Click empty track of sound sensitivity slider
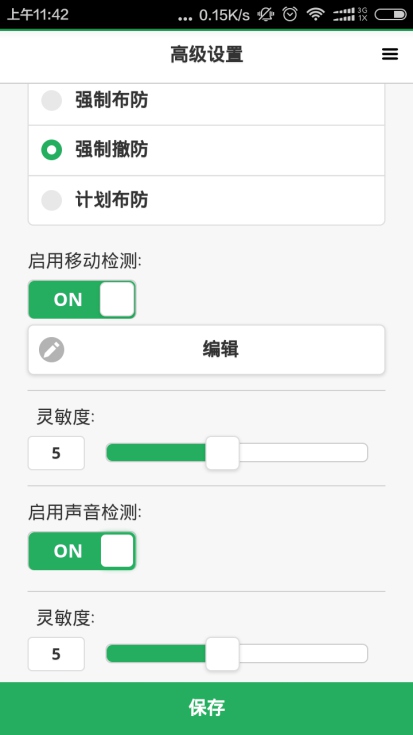Screen dimensions: 413x735 click(x=303, y=653)
